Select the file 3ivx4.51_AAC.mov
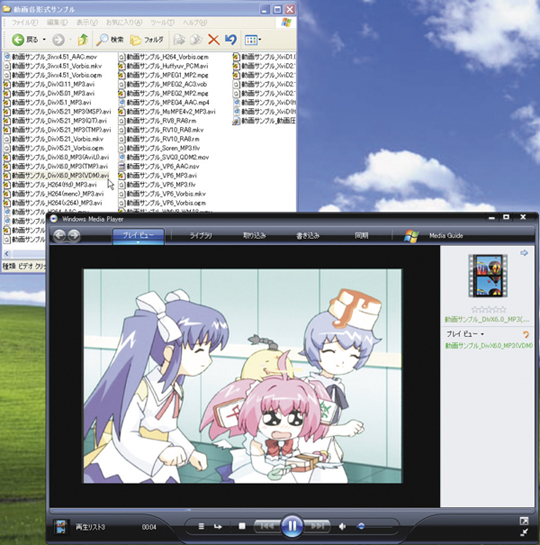Viewport: 540px width, 545px height. pyautogui.click(x=50, y=57)
